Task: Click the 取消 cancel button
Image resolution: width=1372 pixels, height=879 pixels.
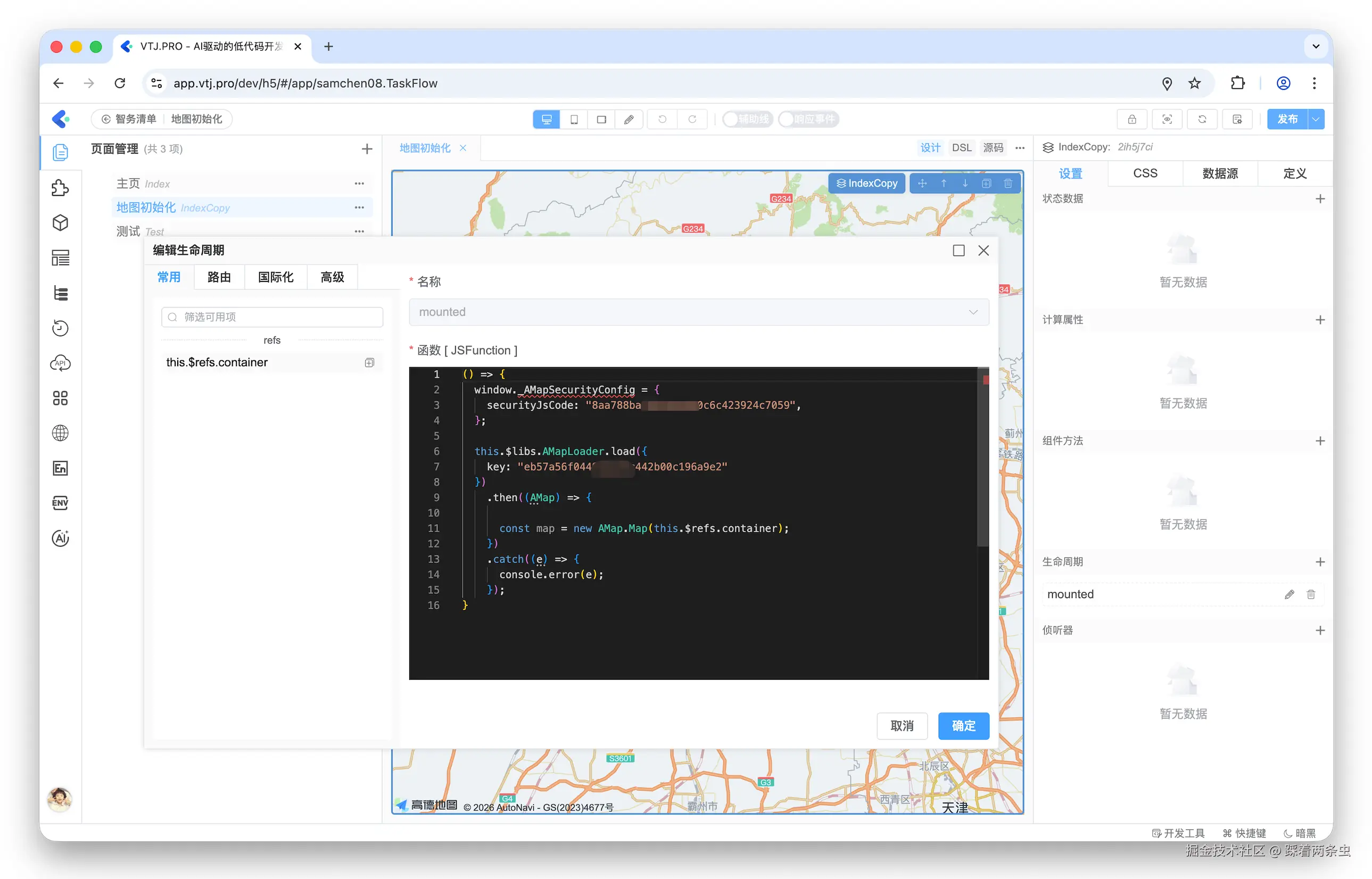Action: pyautogui.click(x=902, y=725)
